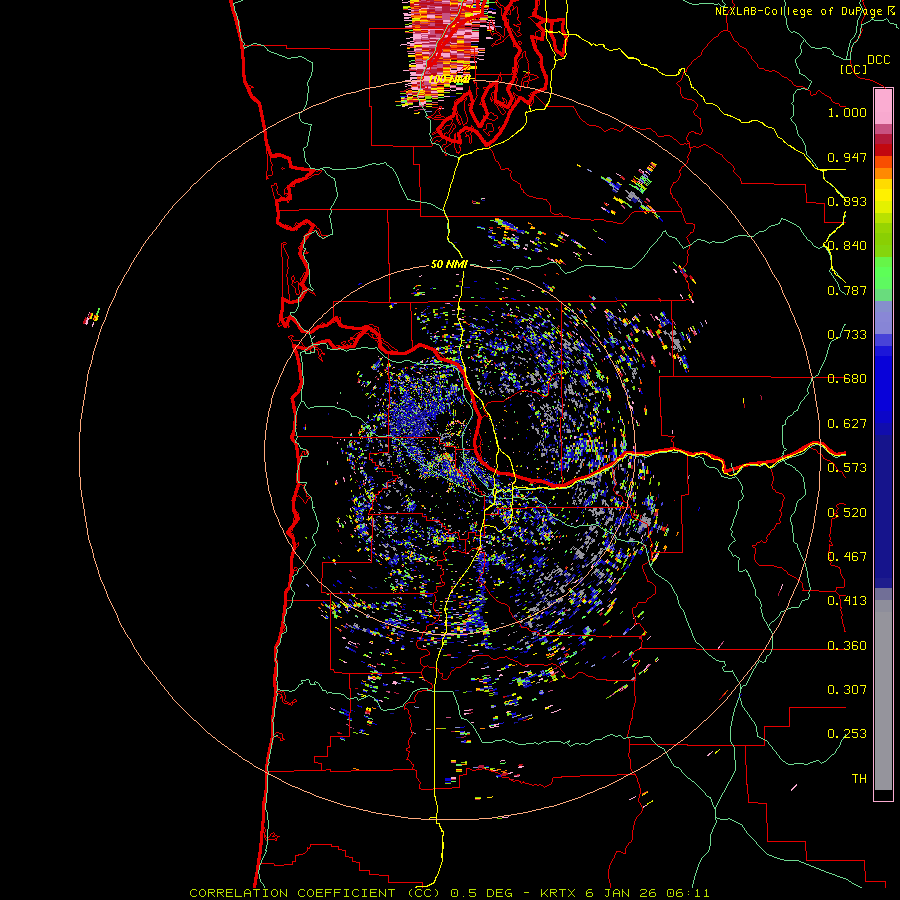Select the 0.413 scale value
Image resolution: width=900 pixels, height=900 pixels.
(847, 601)
